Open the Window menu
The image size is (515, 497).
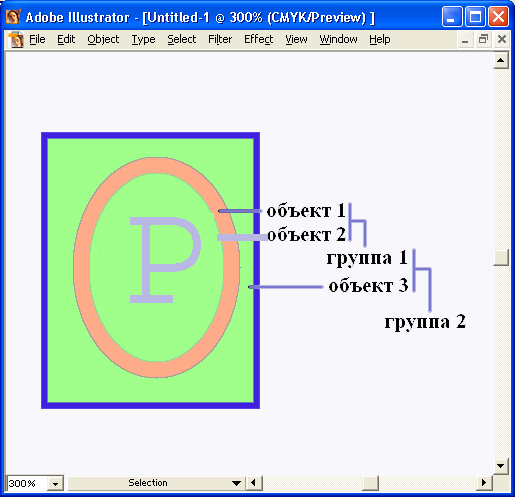338,39
